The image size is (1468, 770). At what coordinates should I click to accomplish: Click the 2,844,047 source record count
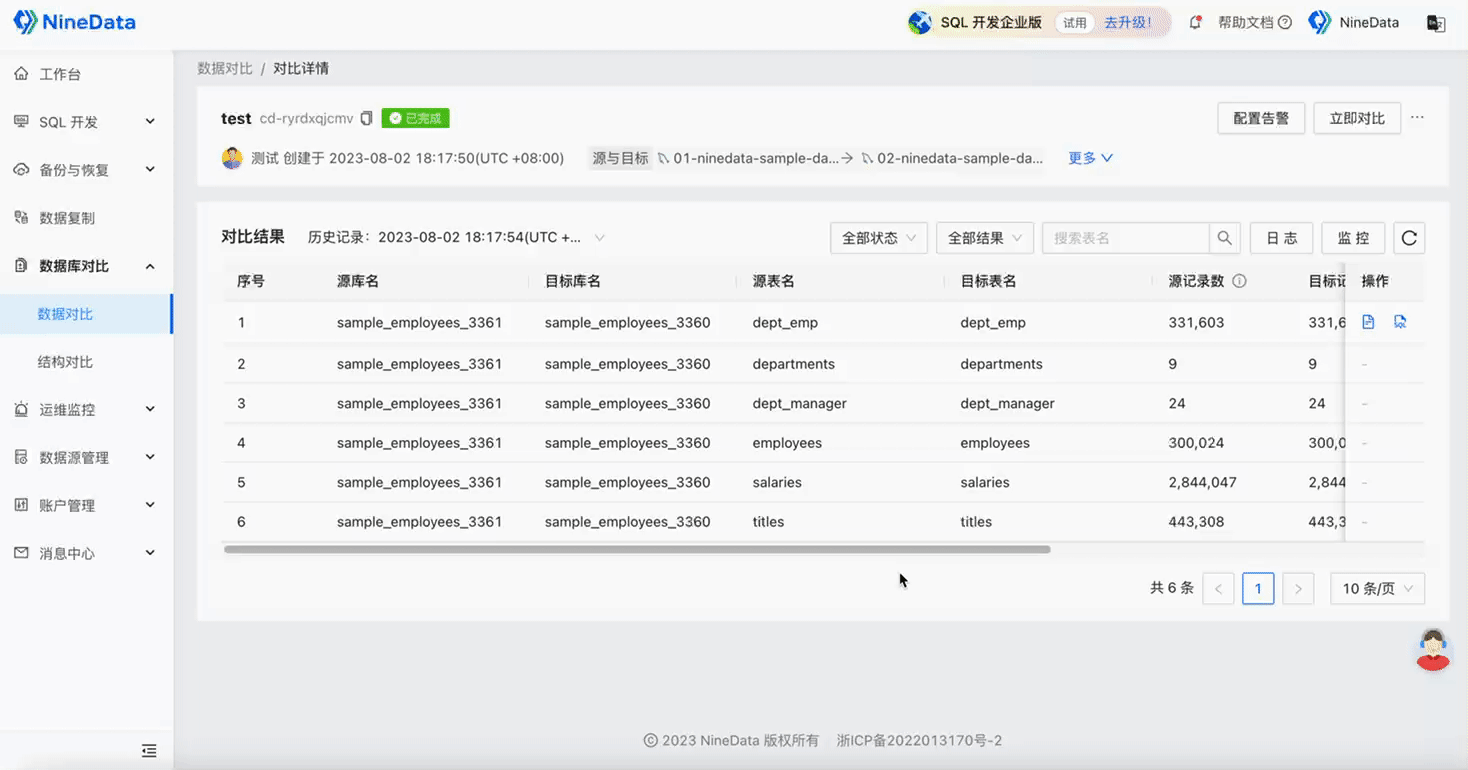pos(1202,482)
